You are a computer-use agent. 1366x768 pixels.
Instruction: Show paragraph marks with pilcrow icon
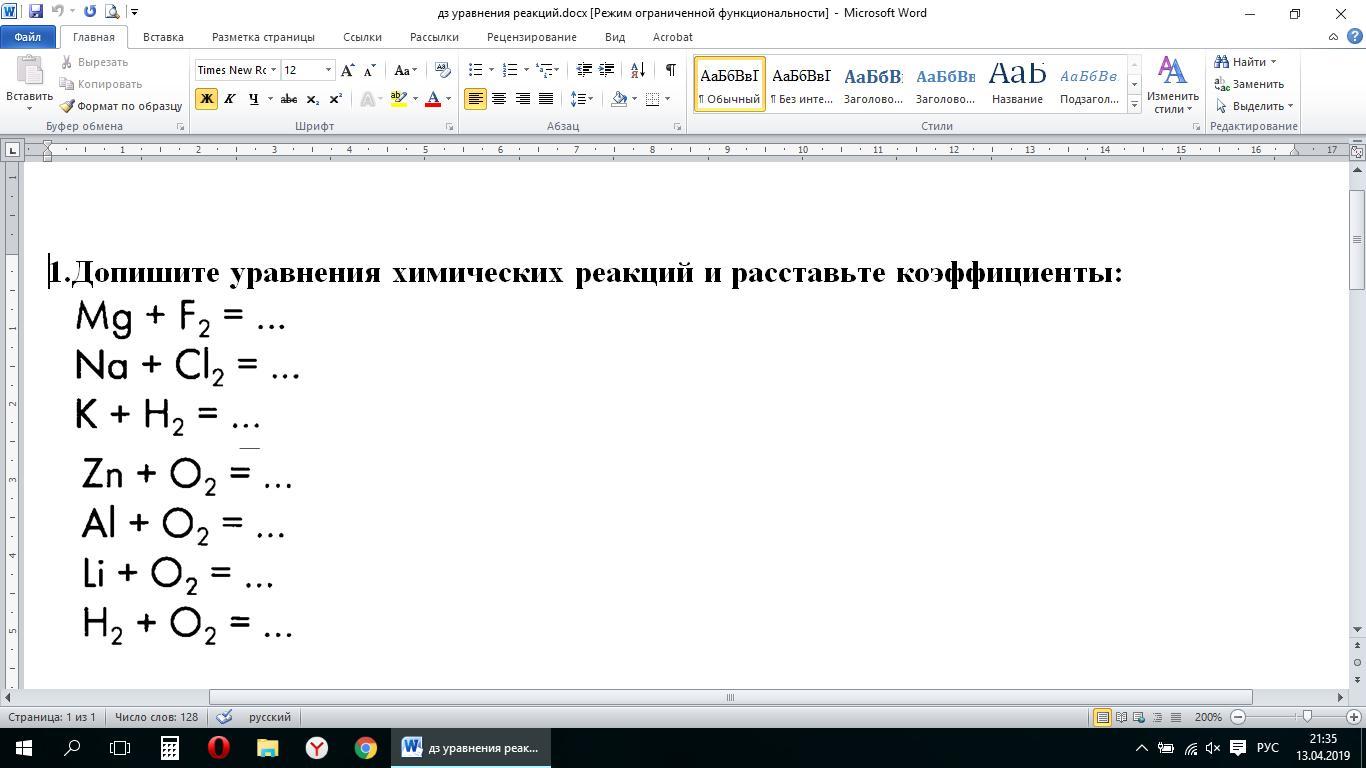pyautogui.click(x=670, y=70)
